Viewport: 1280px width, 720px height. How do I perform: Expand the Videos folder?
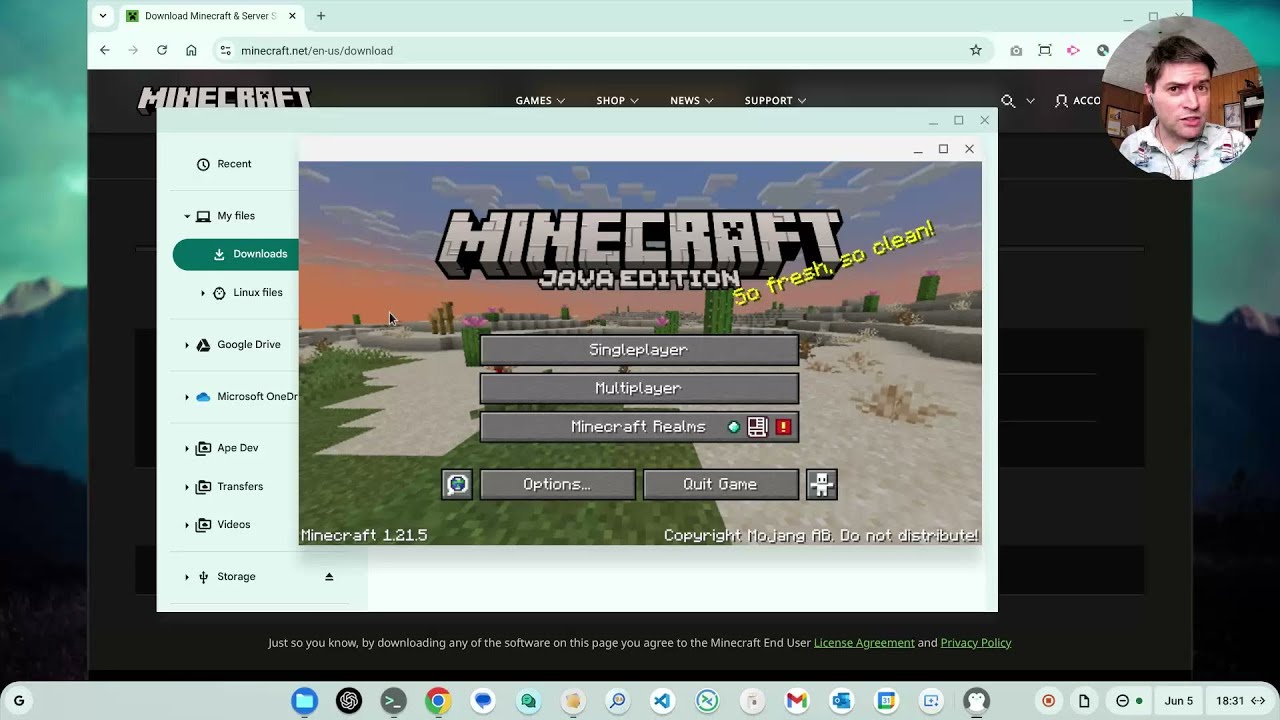pos(187,525)
